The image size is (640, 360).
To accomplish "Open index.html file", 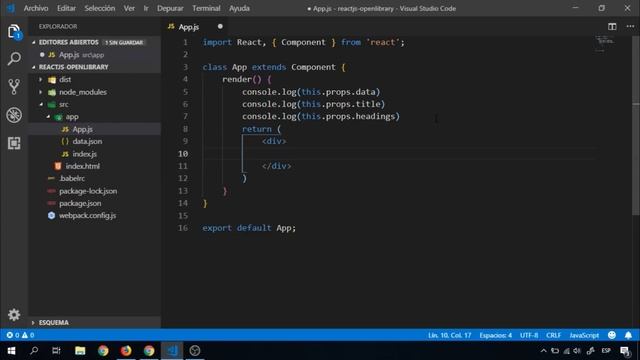I will (94, 166).
